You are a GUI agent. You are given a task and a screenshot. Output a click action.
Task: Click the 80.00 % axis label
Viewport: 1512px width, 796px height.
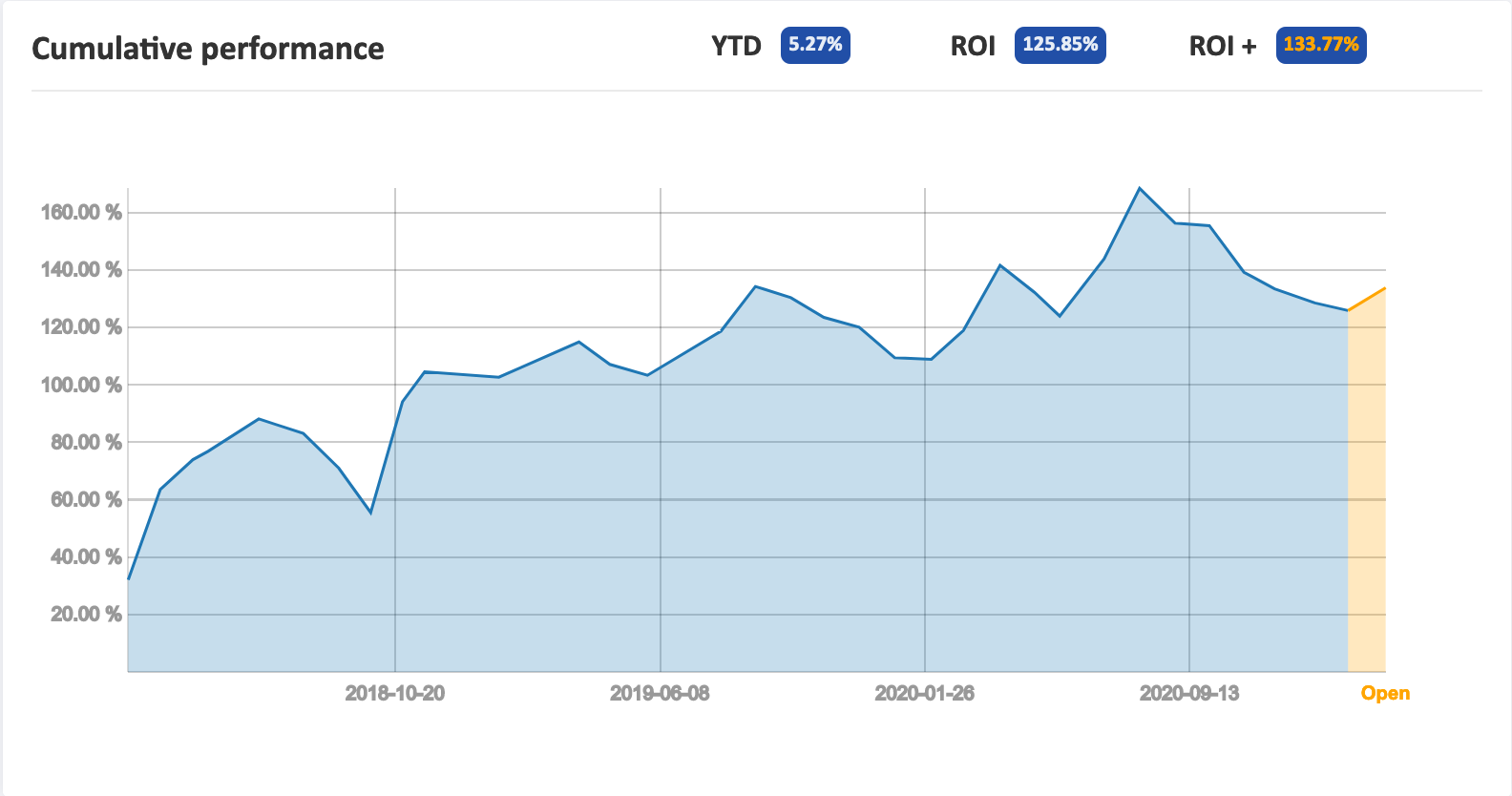pos(86,442)
